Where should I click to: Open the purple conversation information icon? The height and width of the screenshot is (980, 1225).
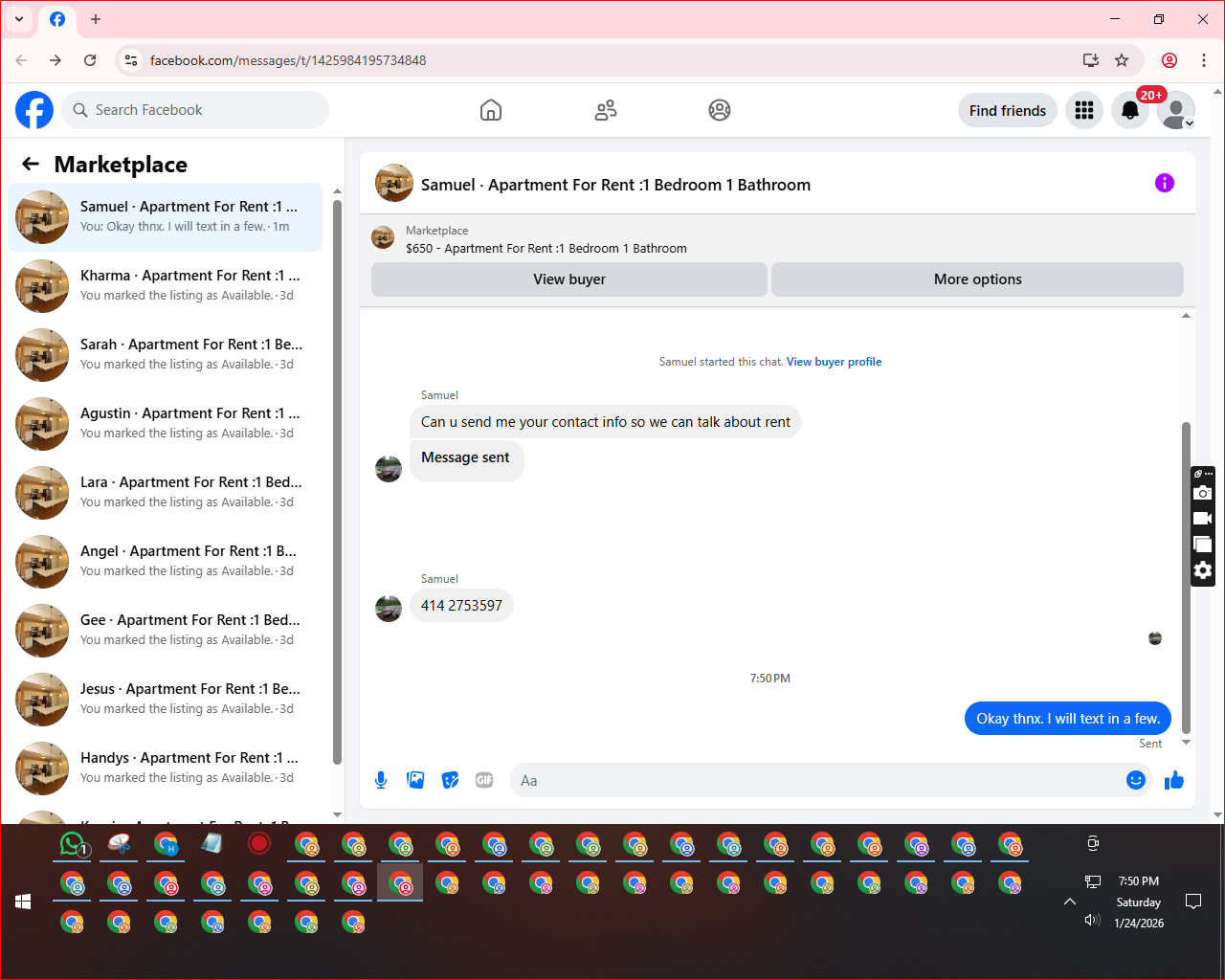(x=1165, y=183)
